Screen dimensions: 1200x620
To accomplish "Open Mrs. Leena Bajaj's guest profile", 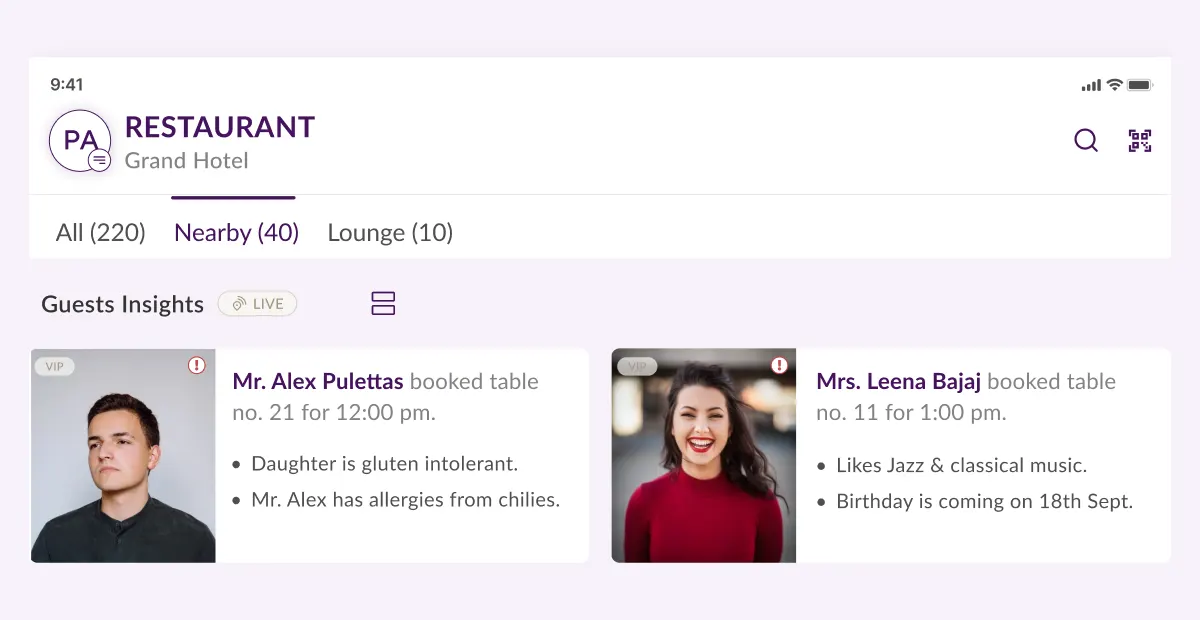I will tap(897, 381).
